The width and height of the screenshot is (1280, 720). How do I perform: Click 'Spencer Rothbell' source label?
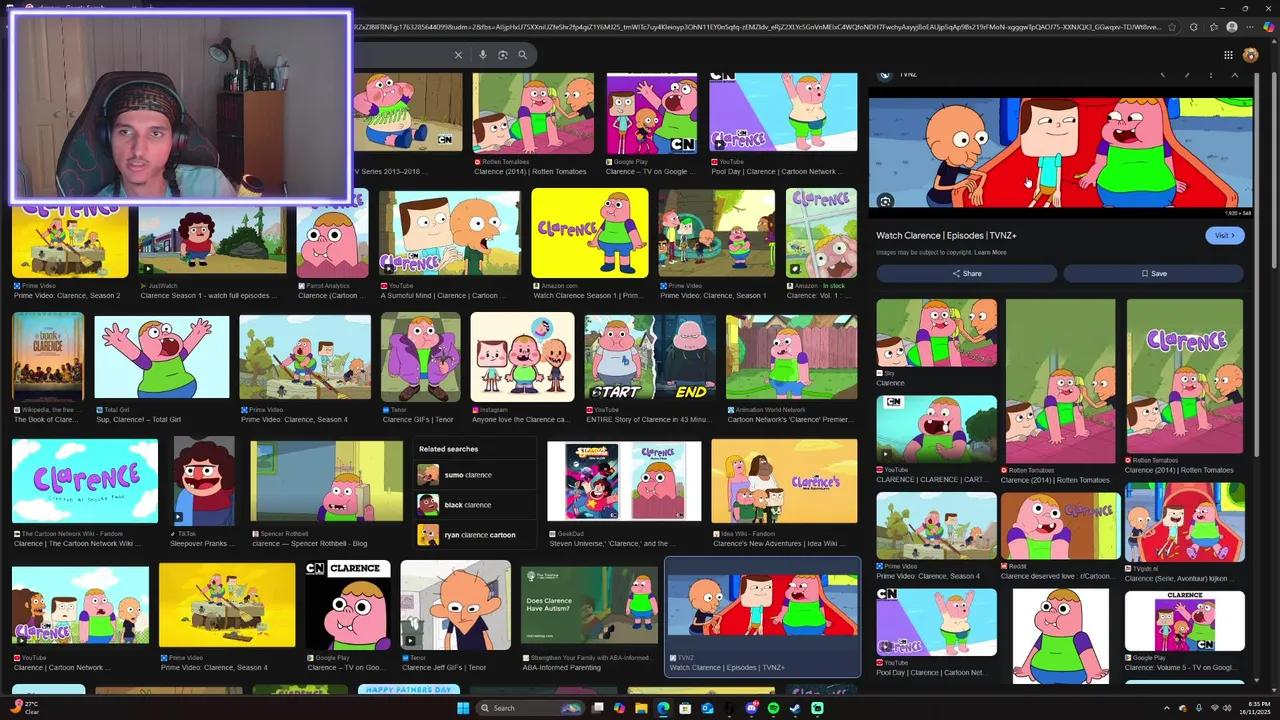285,534
